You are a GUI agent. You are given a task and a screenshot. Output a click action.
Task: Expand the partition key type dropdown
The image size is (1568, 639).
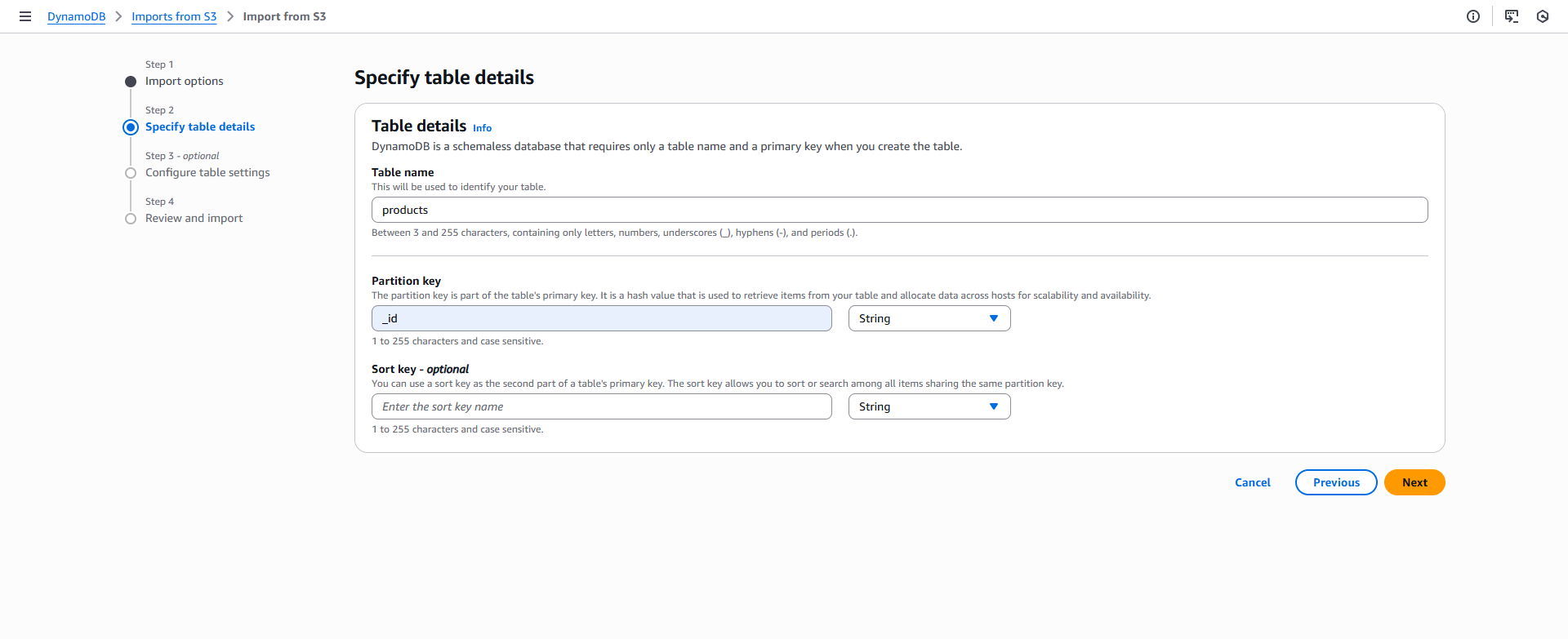click(929, 318)
